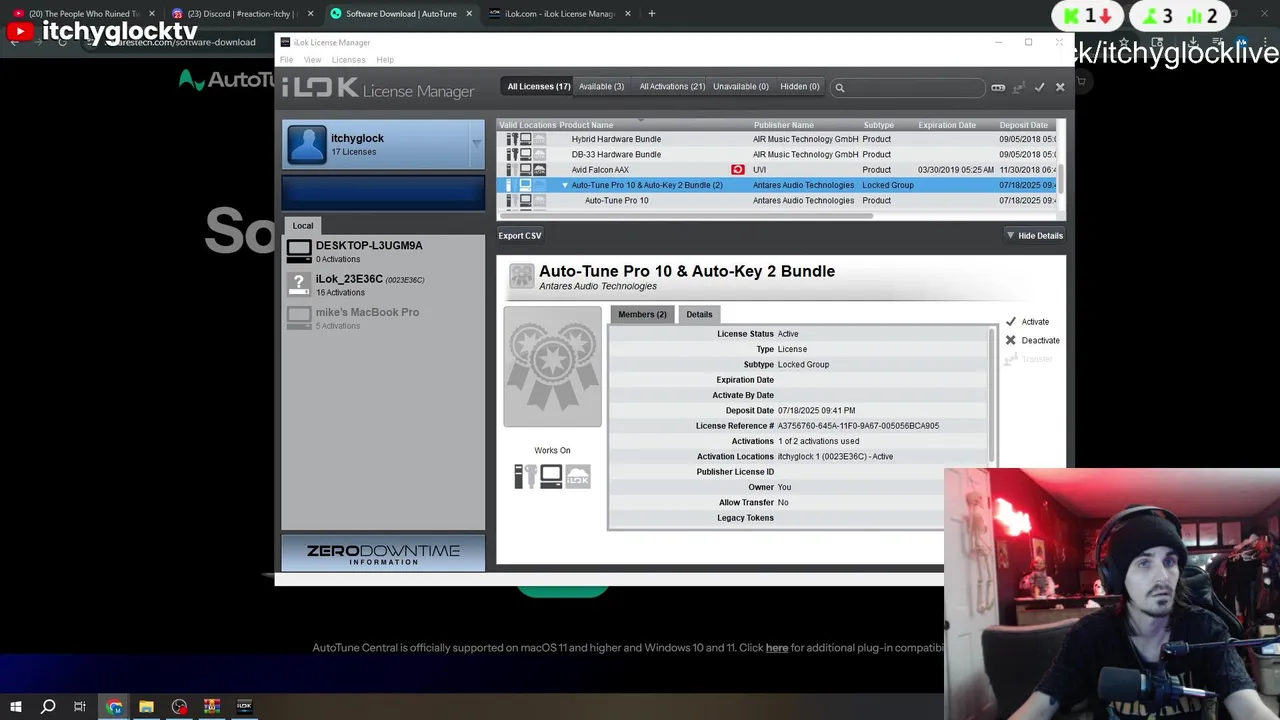1280x720 pixels.
Task: Click the X deactivate icon in top toolbar
Action: pyautogui.click(x=1060, y=88)
